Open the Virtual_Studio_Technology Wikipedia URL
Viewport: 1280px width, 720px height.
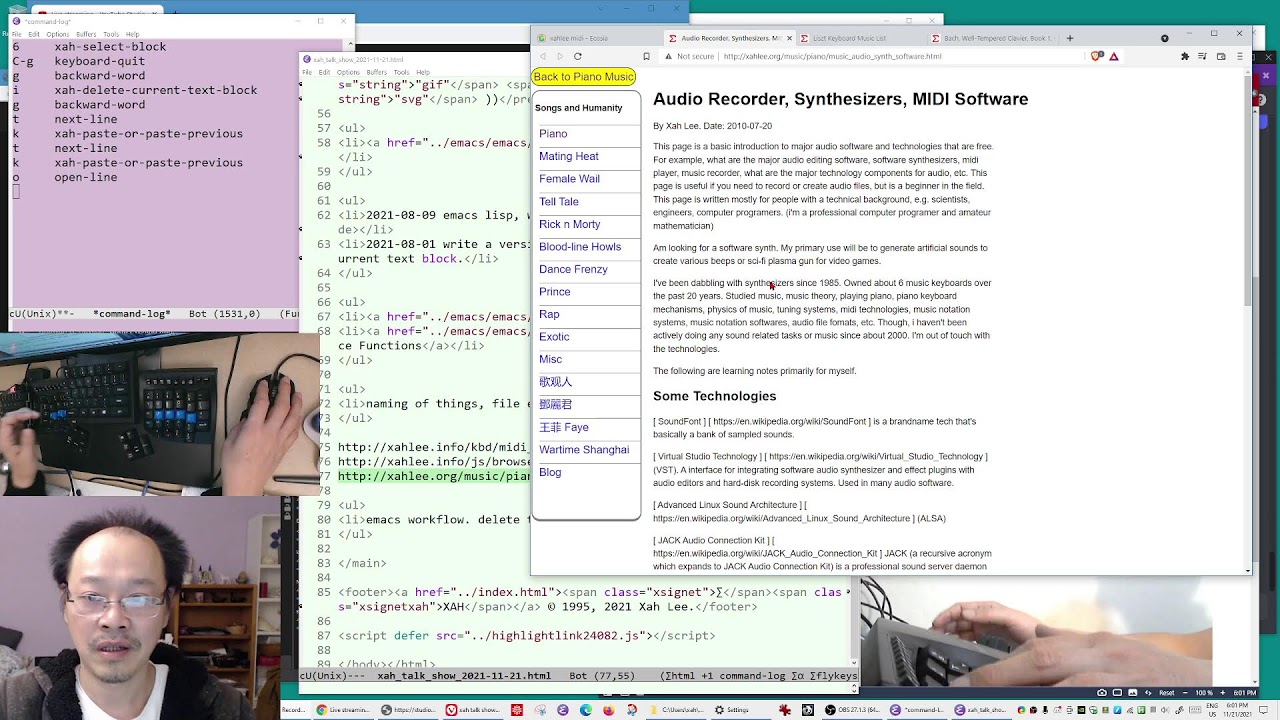pos(876,456)
